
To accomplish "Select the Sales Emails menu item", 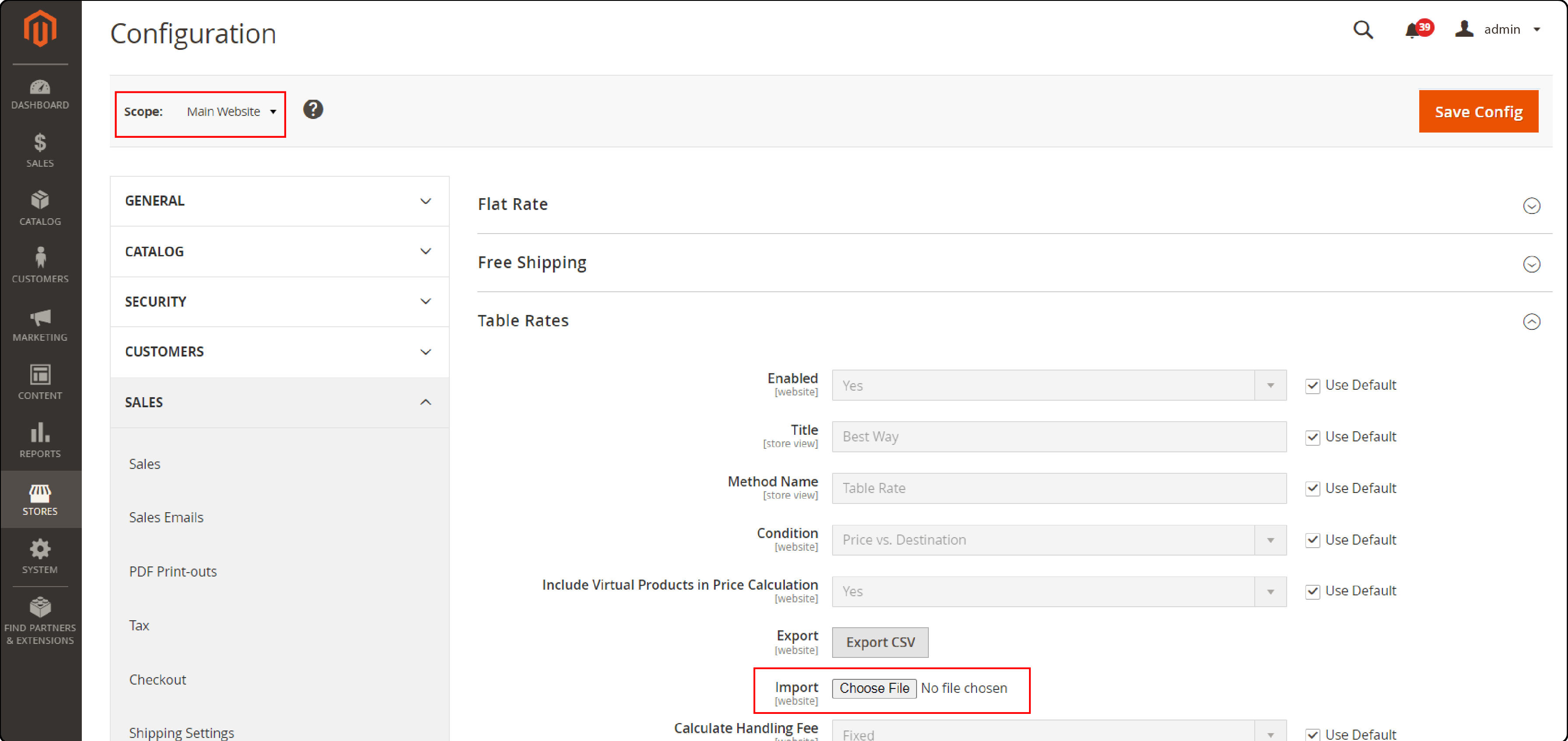I will (x=166, y=517).
